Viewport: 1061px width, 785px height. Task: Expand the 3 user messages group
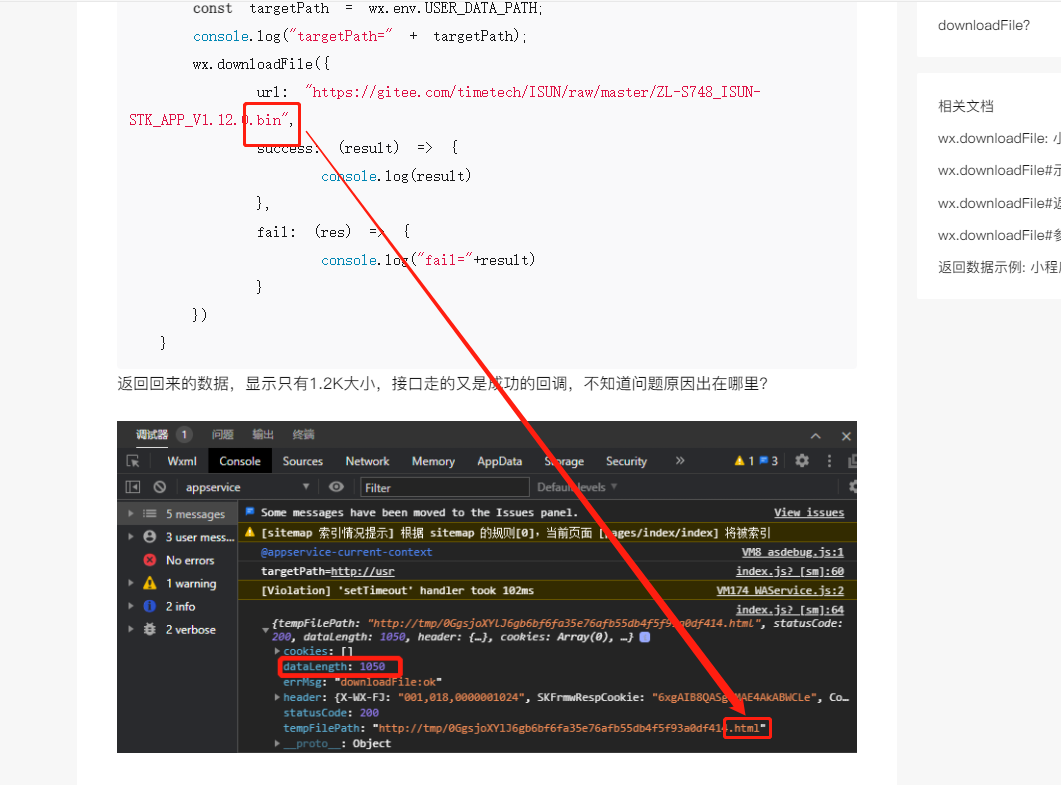point(131,537)
